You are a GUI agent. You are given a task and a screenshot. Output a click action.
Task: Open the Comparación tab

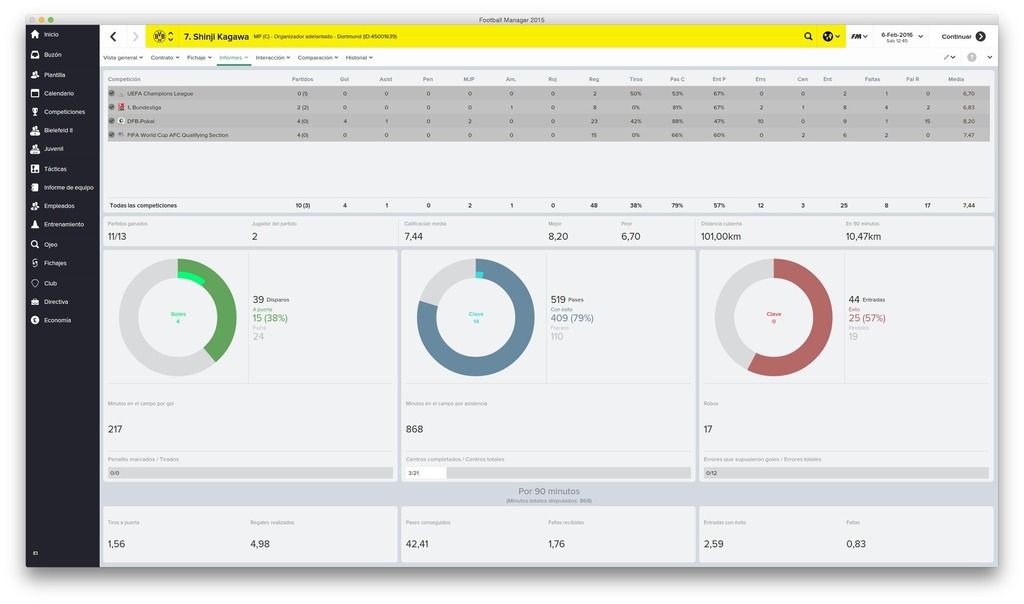click(x=317, y=57)
